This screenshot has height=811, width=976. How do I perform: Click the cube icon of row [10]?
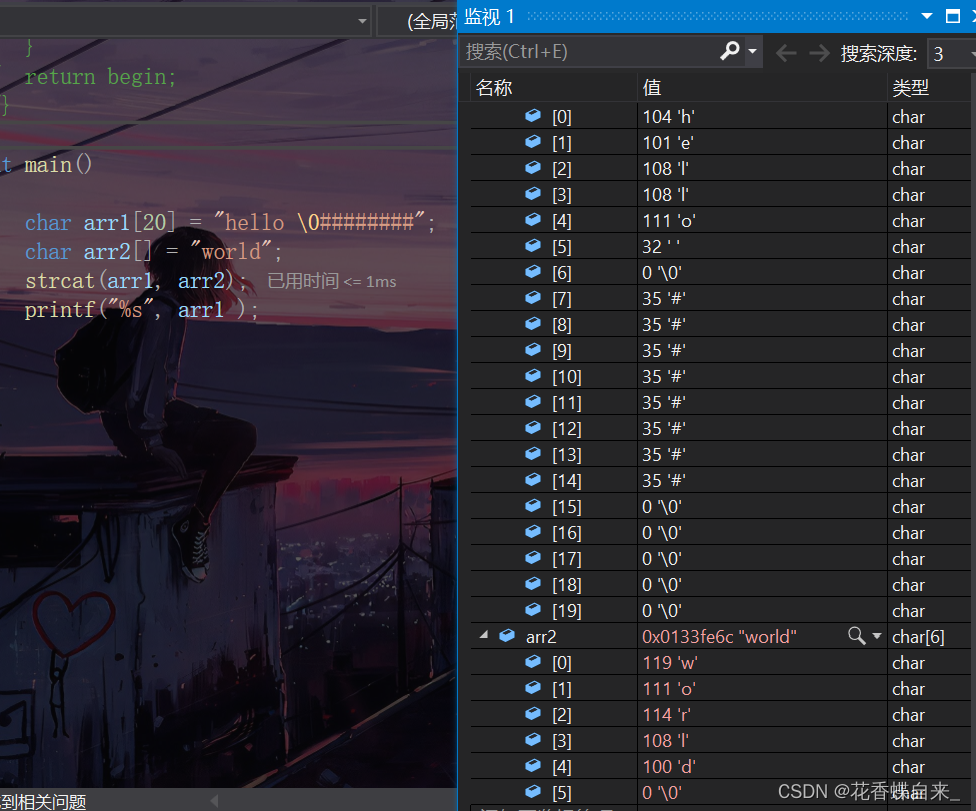pos(533,375)
